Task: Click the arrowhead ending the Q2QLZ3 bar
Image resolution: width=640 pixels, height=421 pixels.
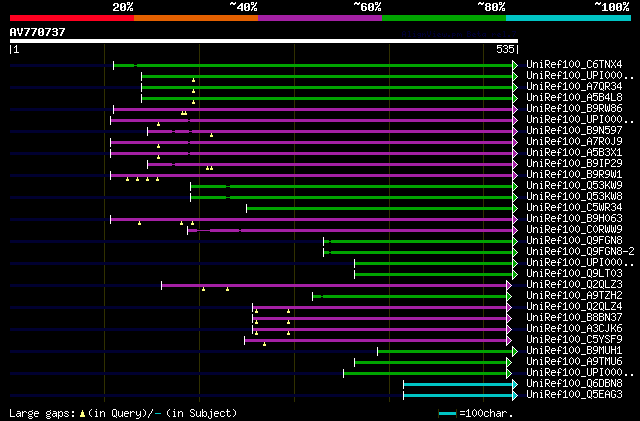Action: click(x=509, y=285)
